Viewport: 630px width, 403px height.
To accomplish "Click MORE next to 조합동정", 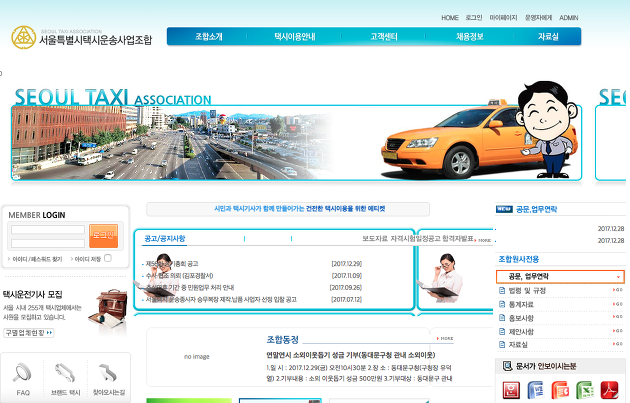I will click(445, 339).
